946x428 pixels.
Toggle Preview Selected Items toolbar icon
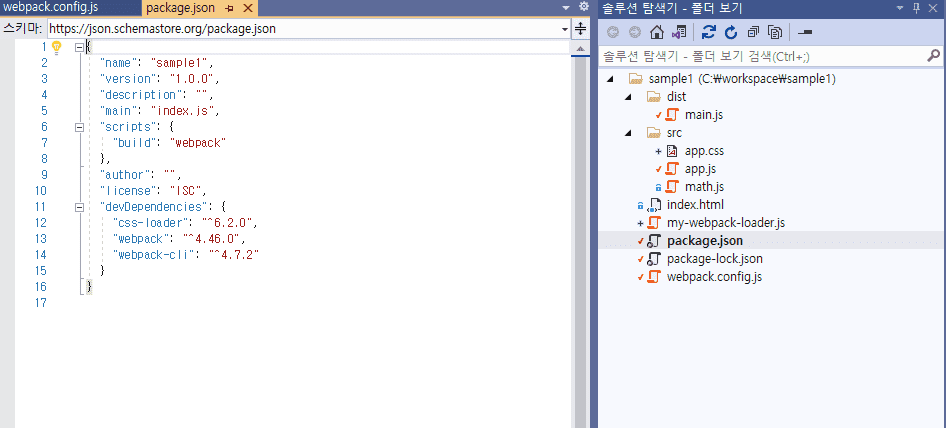tap(804, 32)
